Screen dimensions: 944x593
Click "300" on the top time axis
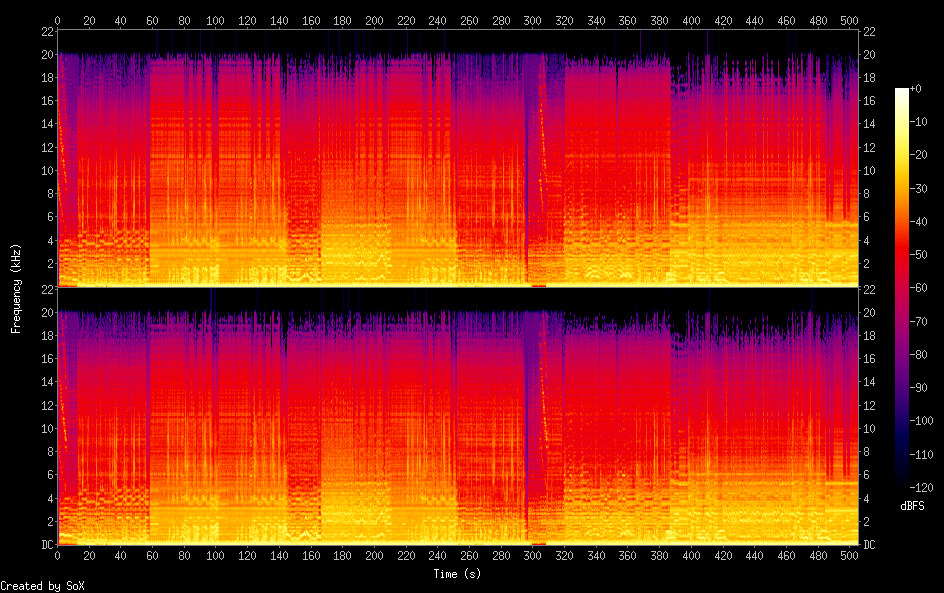[533, 20]
